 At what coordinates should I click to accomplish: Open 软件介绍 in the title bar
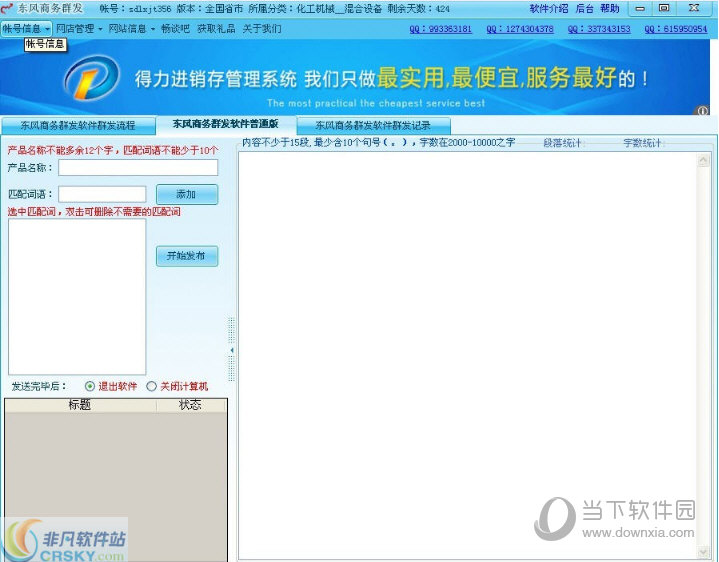click(548, 8)
